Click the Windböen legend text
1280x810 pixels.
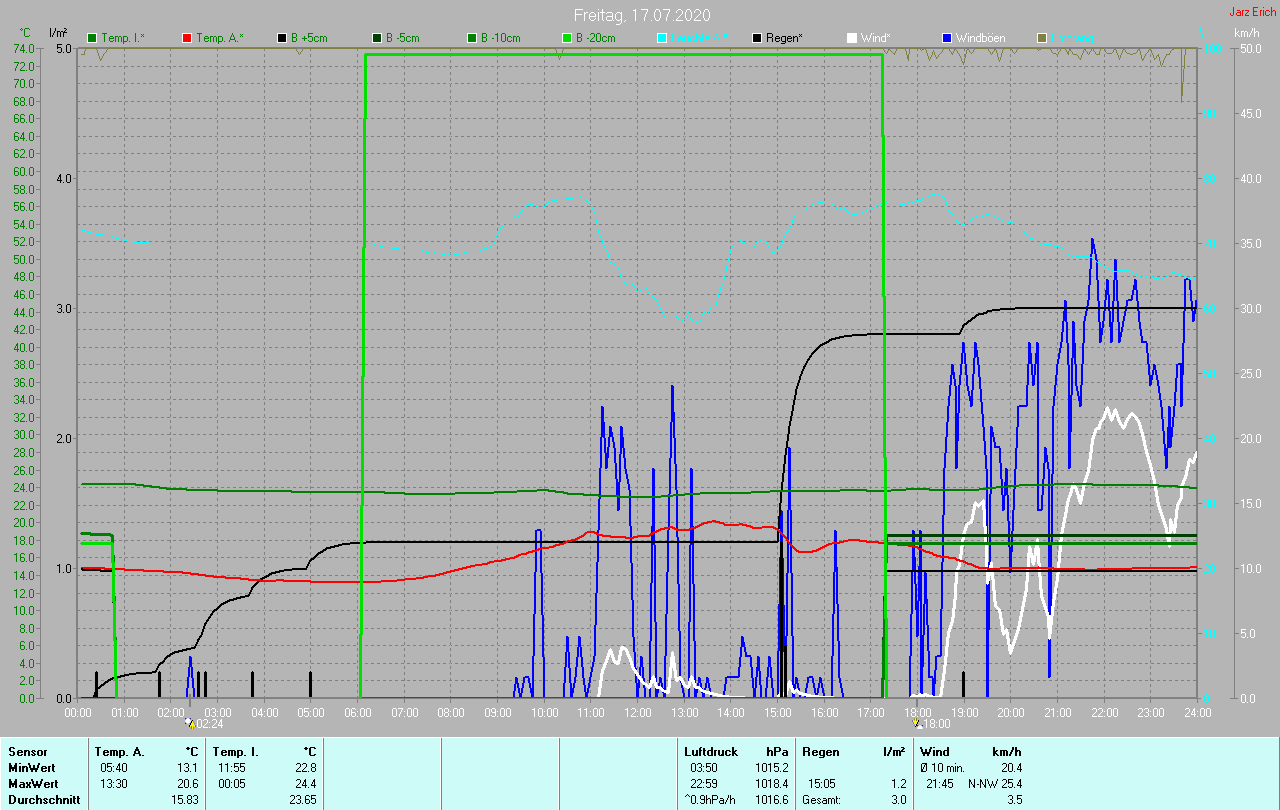point(980,38)
